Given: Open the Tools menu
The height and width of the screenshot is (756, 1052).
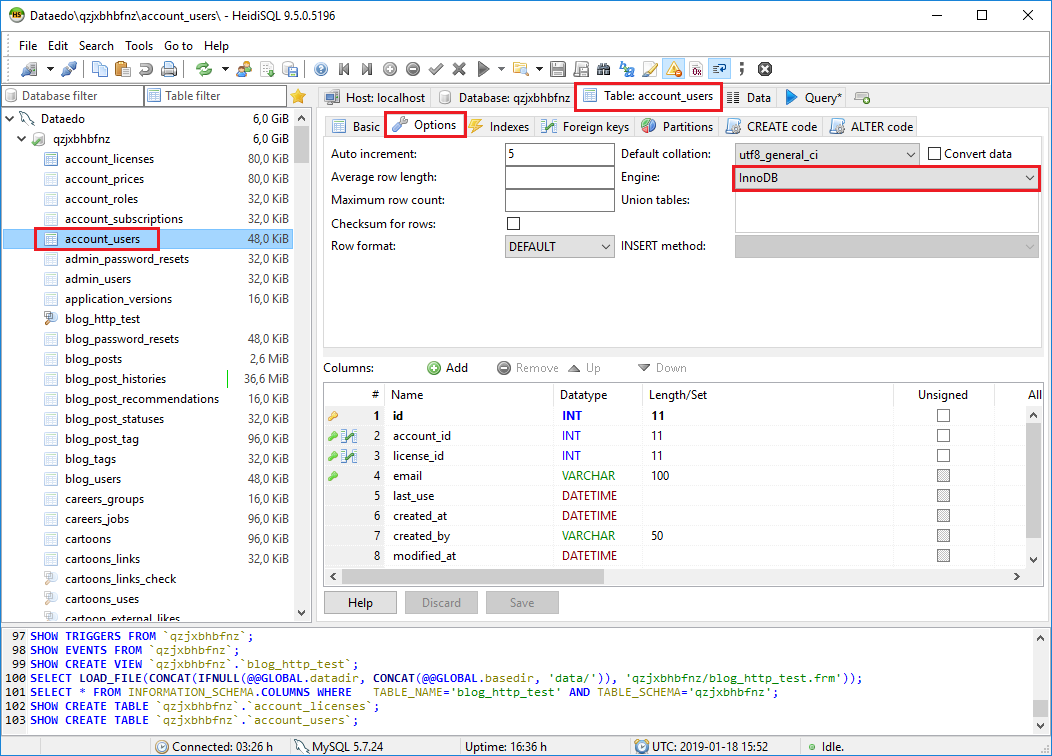Looking at the screenshot, I should 139,46.
